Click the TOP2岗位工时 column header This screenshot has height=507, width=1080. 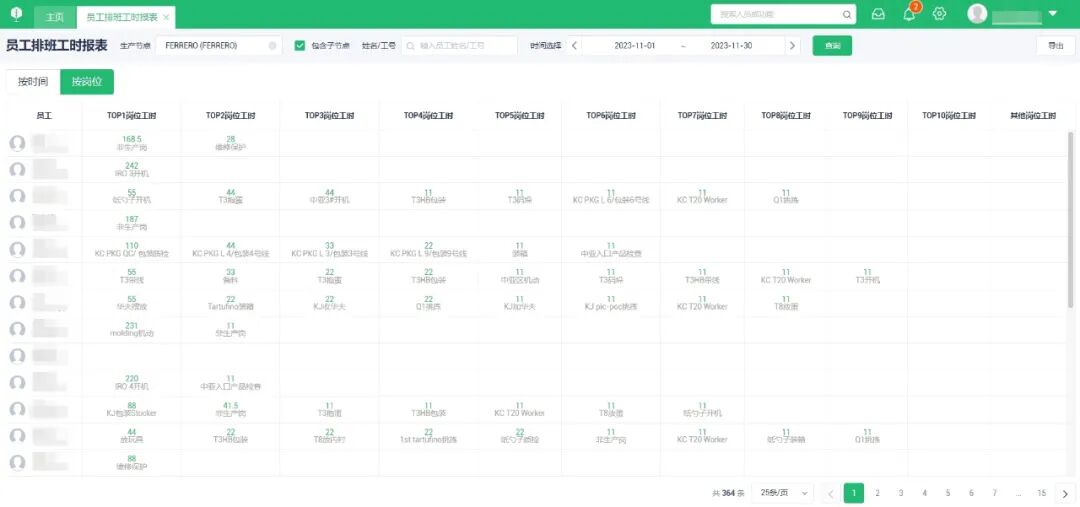[x=230, y=116]
